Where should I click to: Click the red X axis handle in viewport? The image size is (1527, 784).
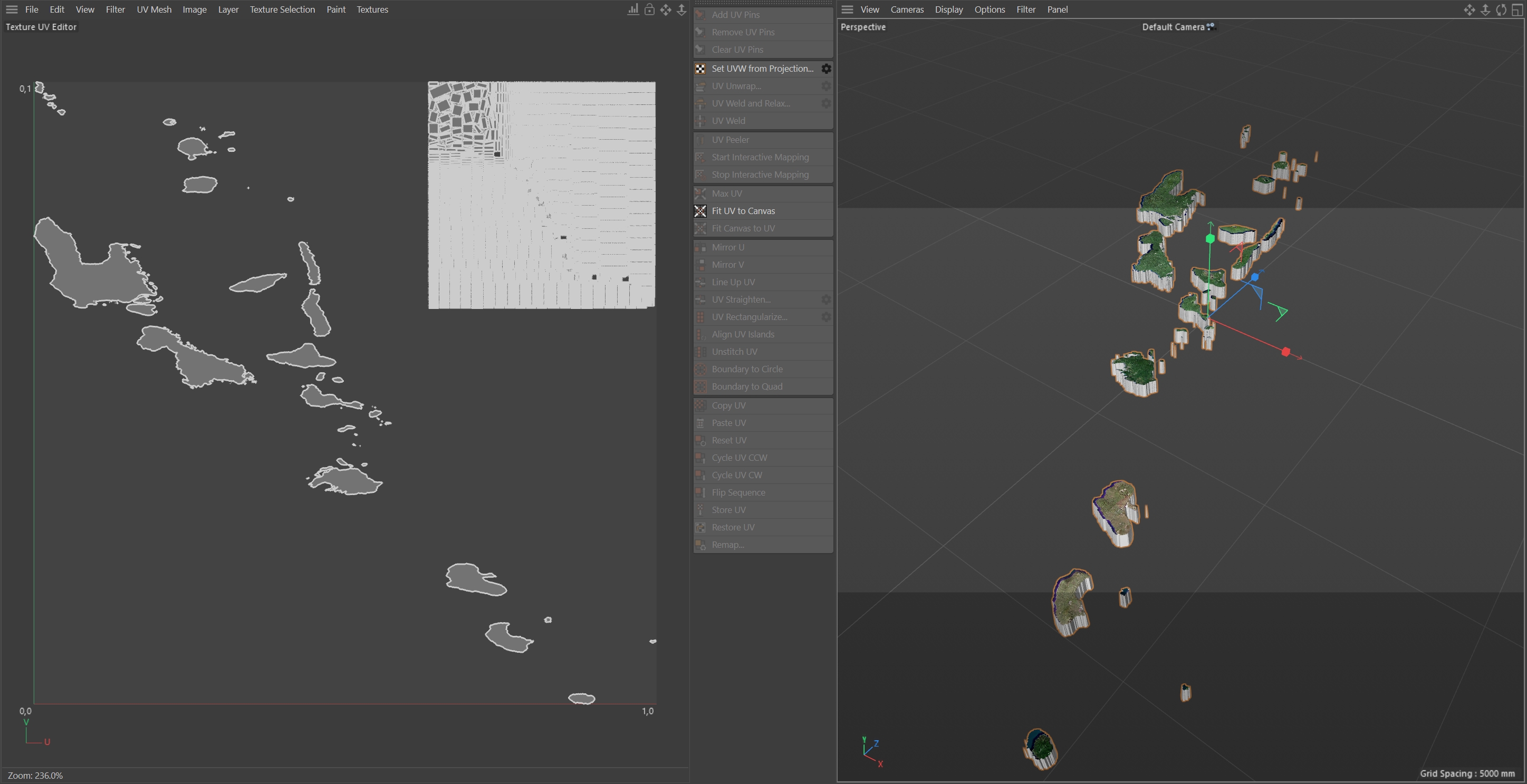(1285, 352)
